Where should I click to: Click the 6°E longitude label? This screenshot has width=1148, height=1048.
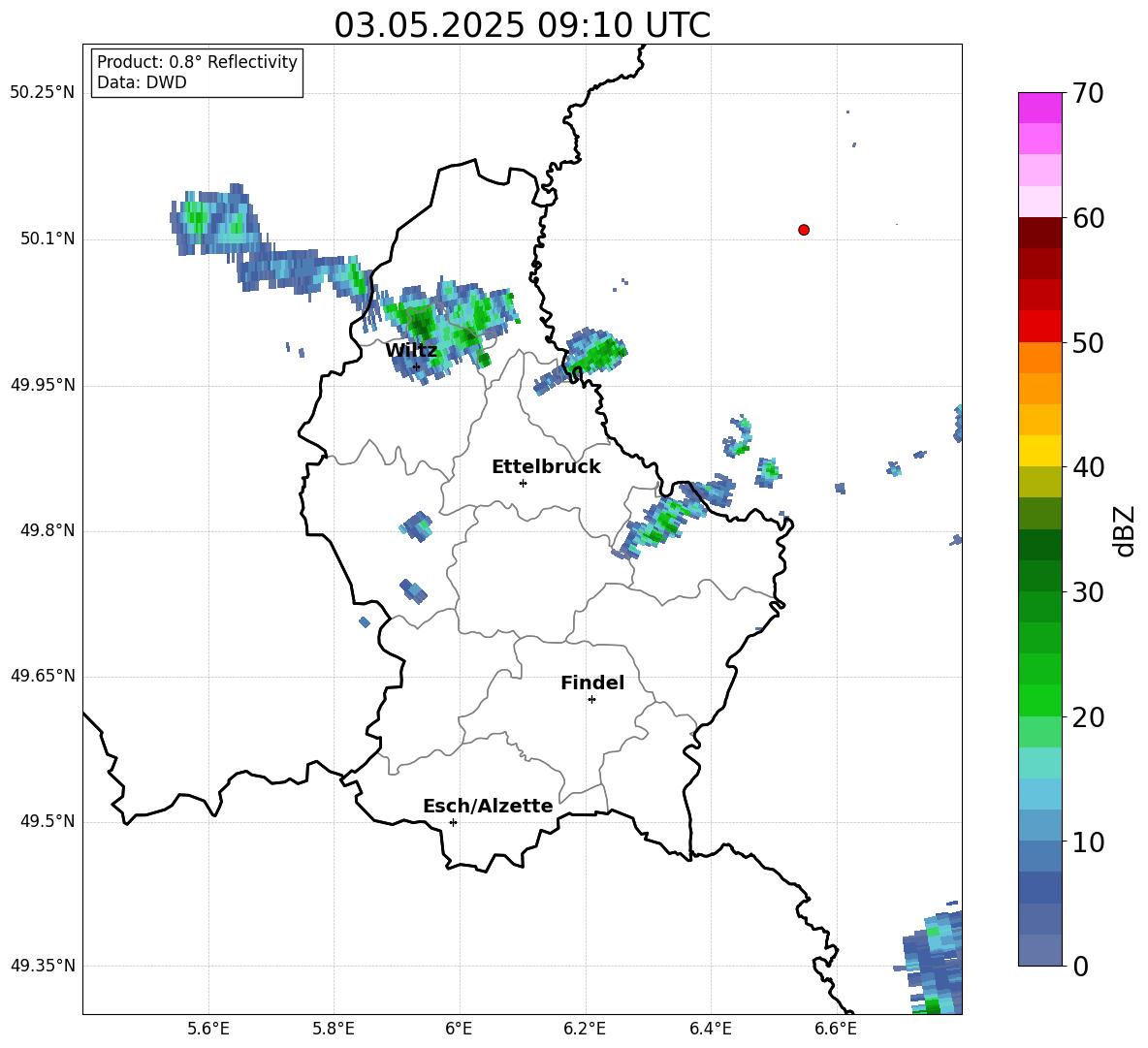pyautogui.click(x=459, y=1029)
